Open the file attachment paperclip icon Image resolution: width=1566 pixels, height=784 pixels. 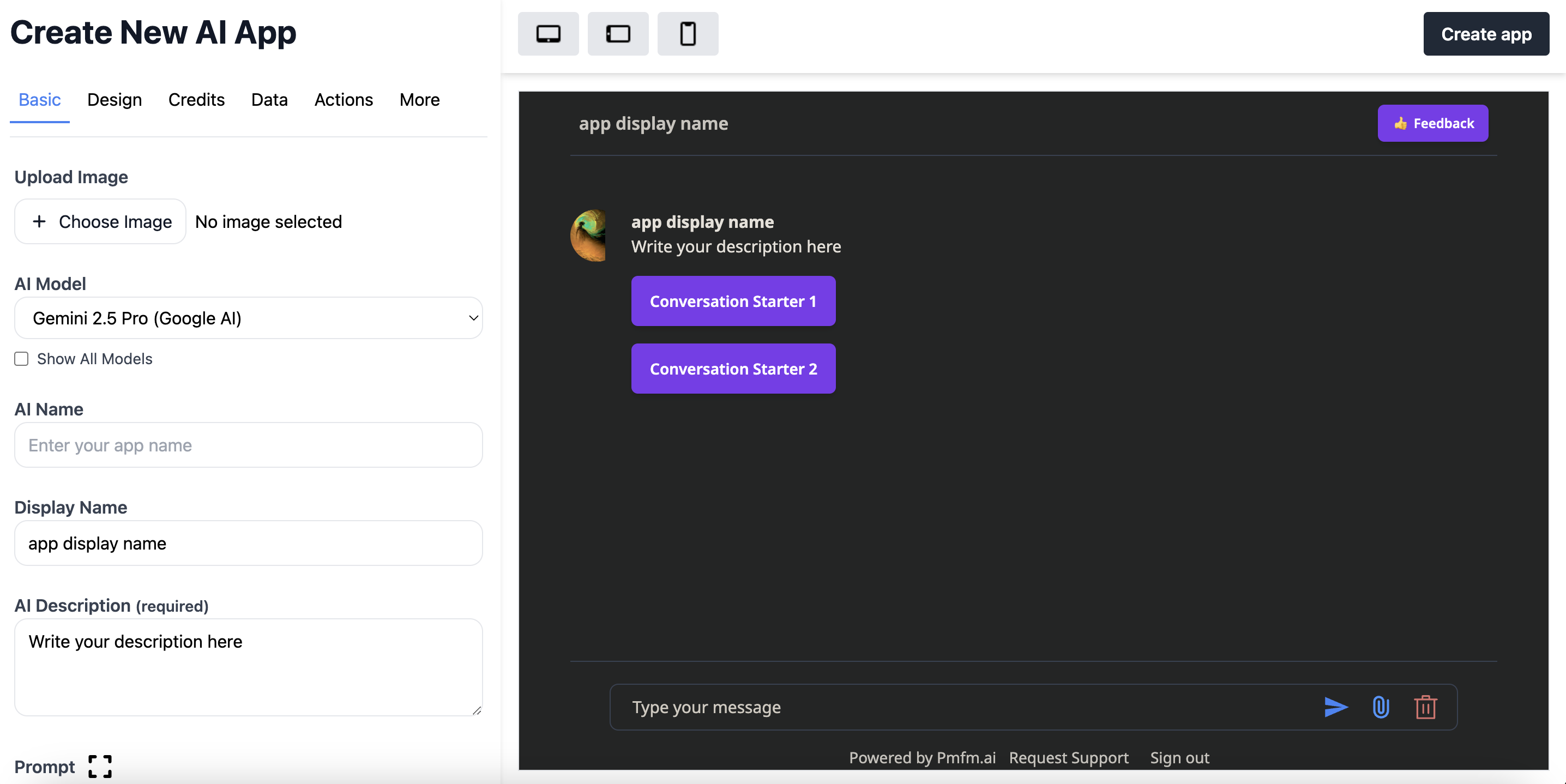pyautogui.click(x=1381, y=707)
